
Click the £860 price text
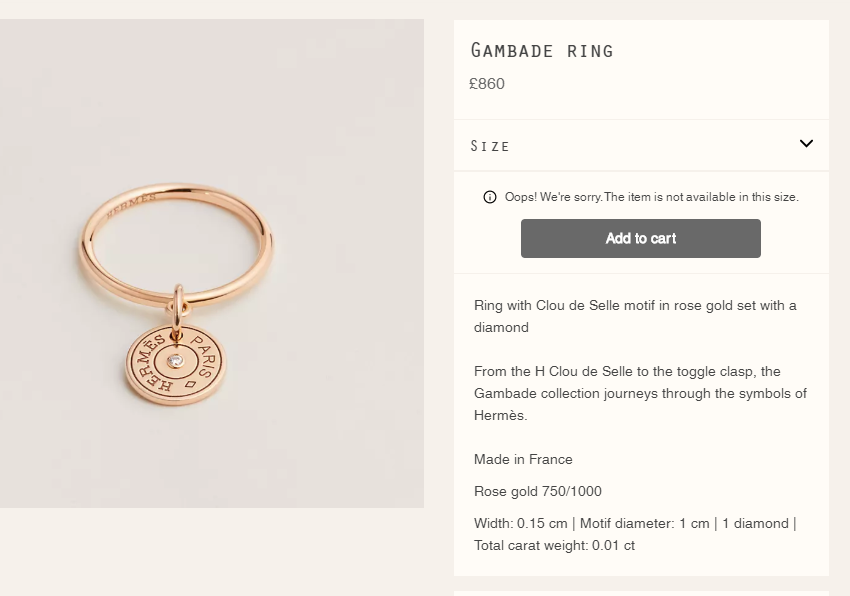[x=487, y=84]
